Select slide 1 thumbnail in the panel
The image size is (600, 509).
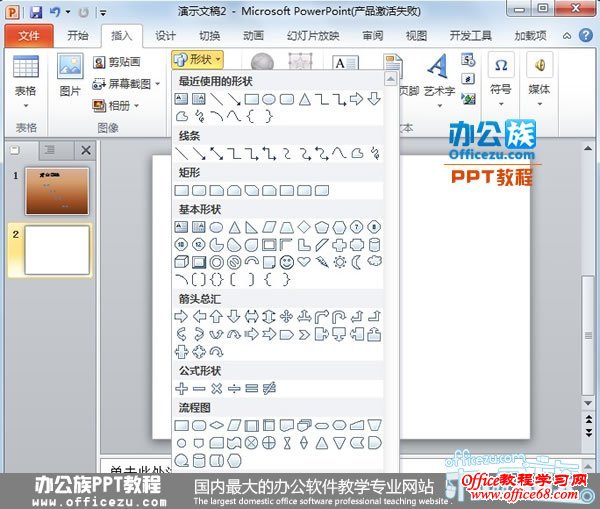click(x=56, y=190)
